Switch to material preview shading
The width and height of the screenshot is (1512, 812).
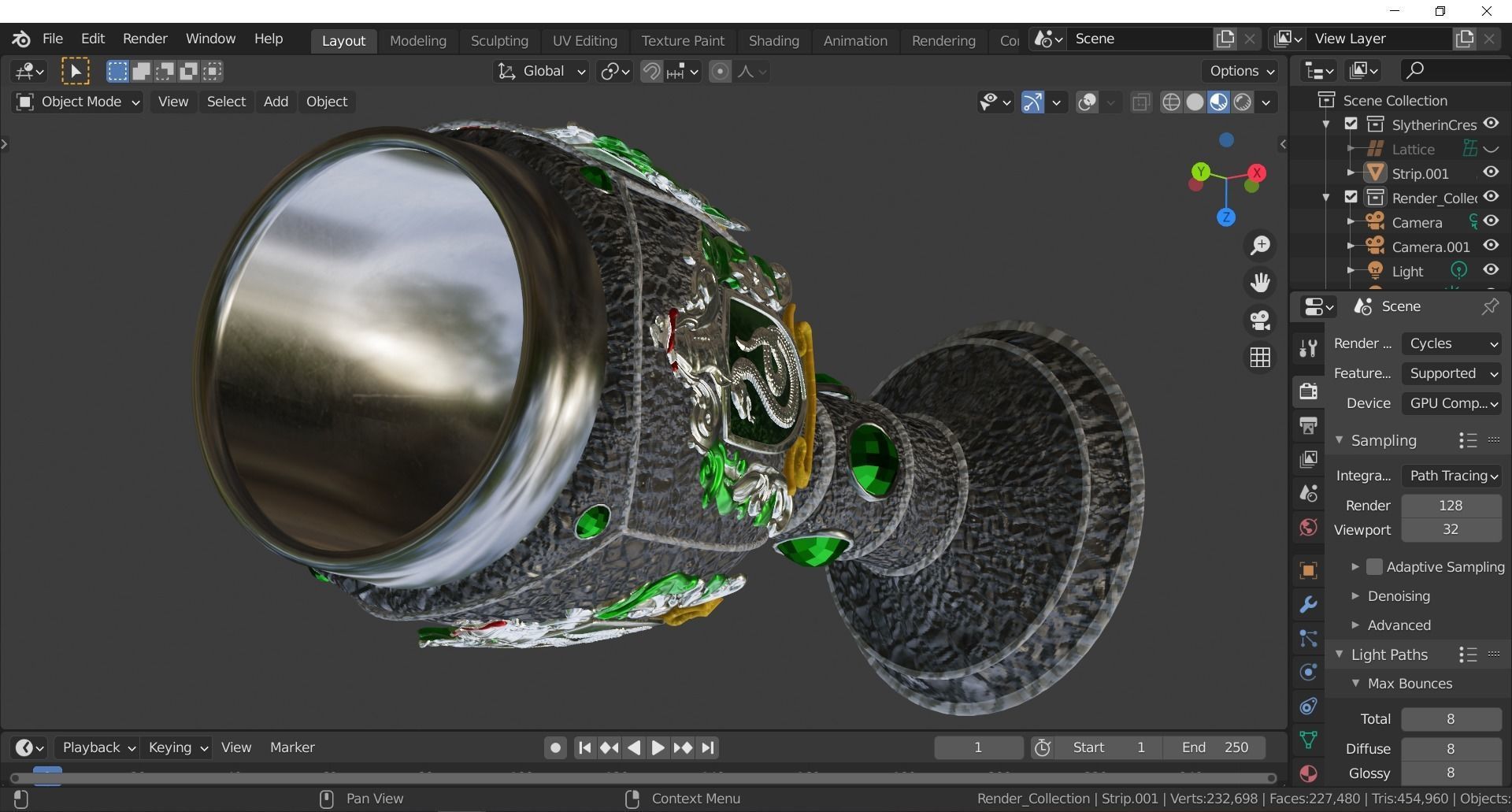tap(1218, 102)
